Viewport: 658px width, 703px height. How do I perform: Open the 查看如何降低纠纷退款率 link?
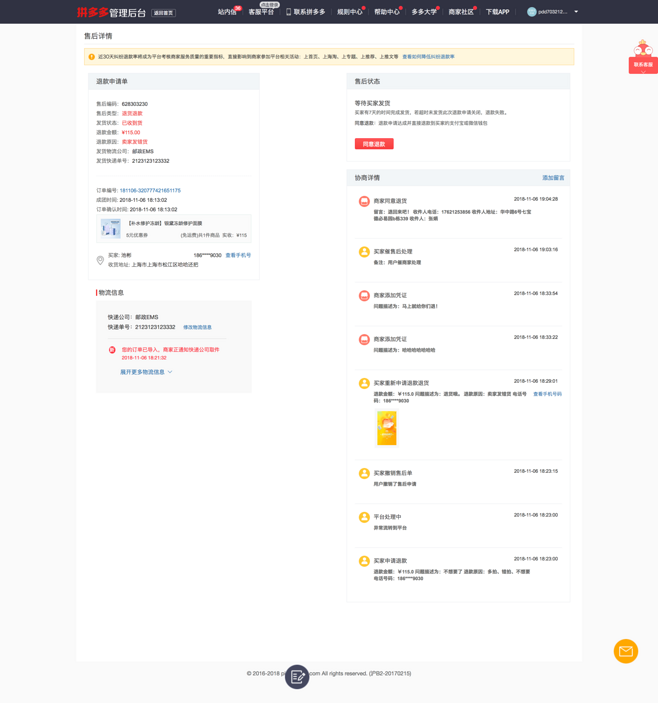[428, 57]
